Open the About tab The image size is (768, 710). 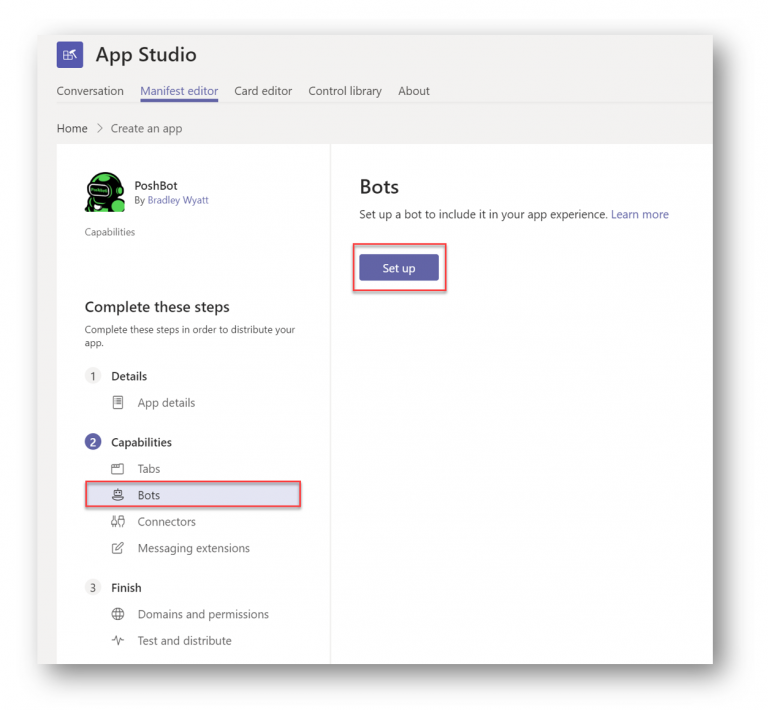(414, 91)
